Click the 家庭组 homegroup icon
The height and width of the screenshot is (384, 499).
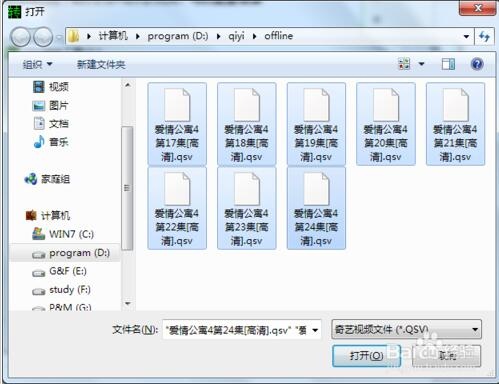31,179
